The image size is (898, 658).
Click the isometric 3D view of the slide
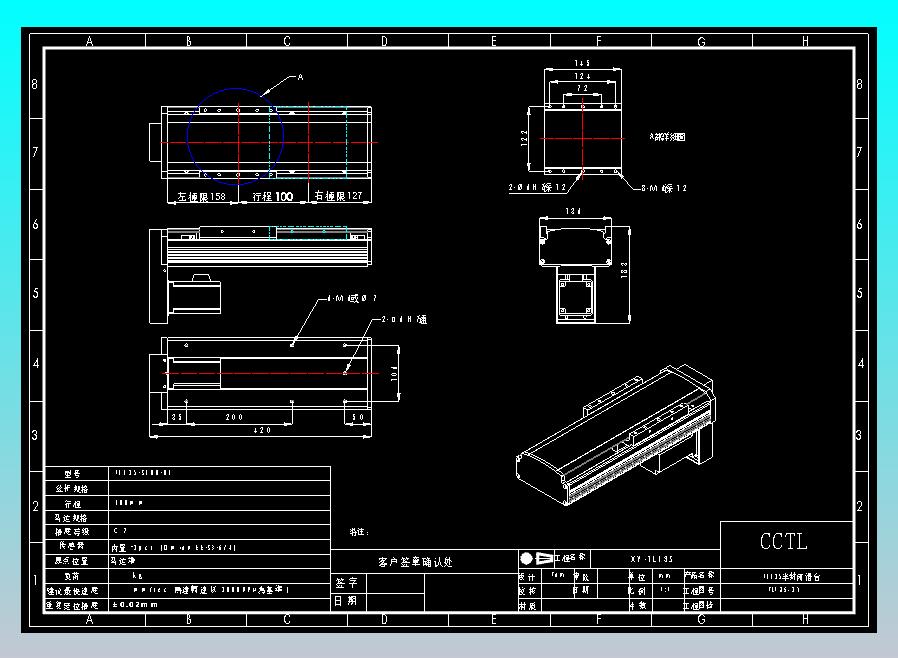pyautogui.click(x=616, y=435)
